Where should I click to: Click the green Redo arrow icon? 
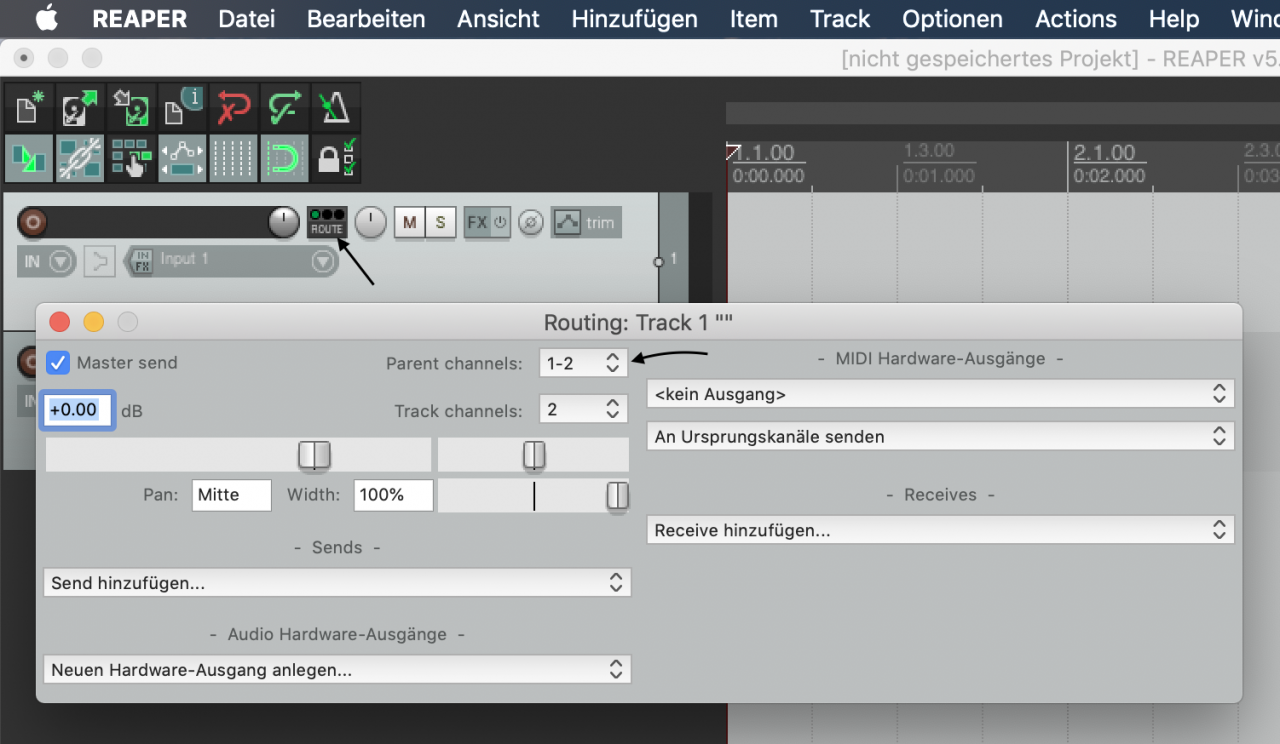284,108
